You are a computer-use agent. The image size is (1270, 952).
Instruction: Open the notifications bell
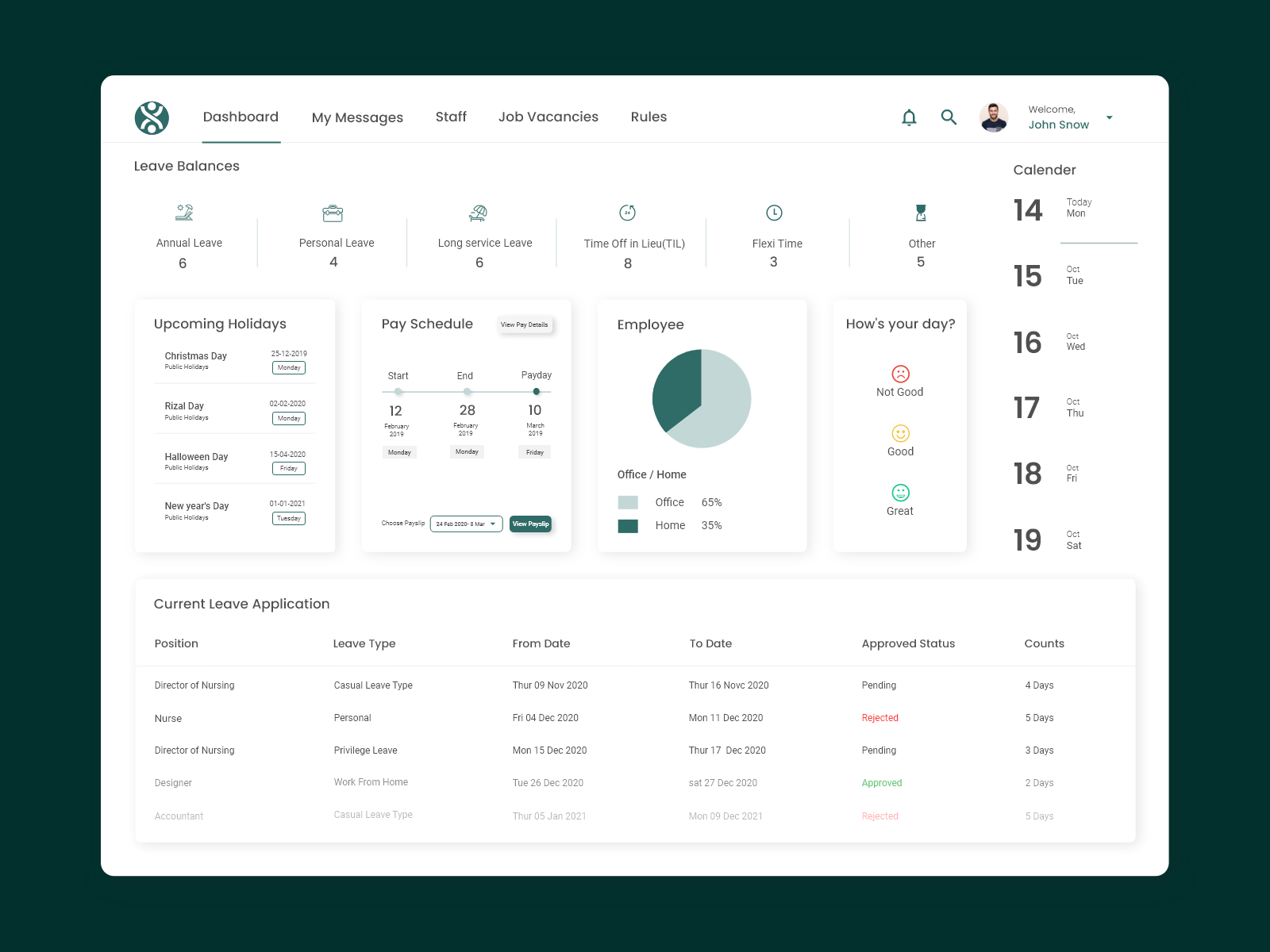tap(909, 117)
